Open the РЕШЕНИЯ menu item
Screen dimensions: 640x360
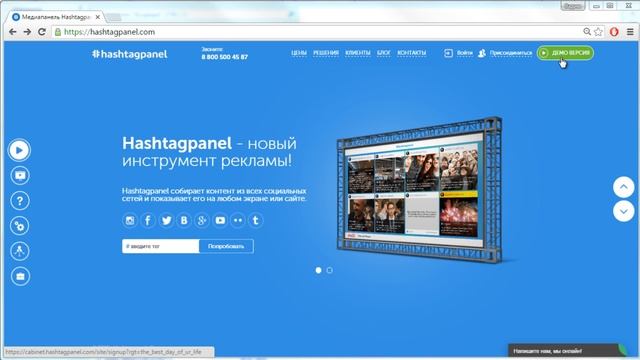326,53
